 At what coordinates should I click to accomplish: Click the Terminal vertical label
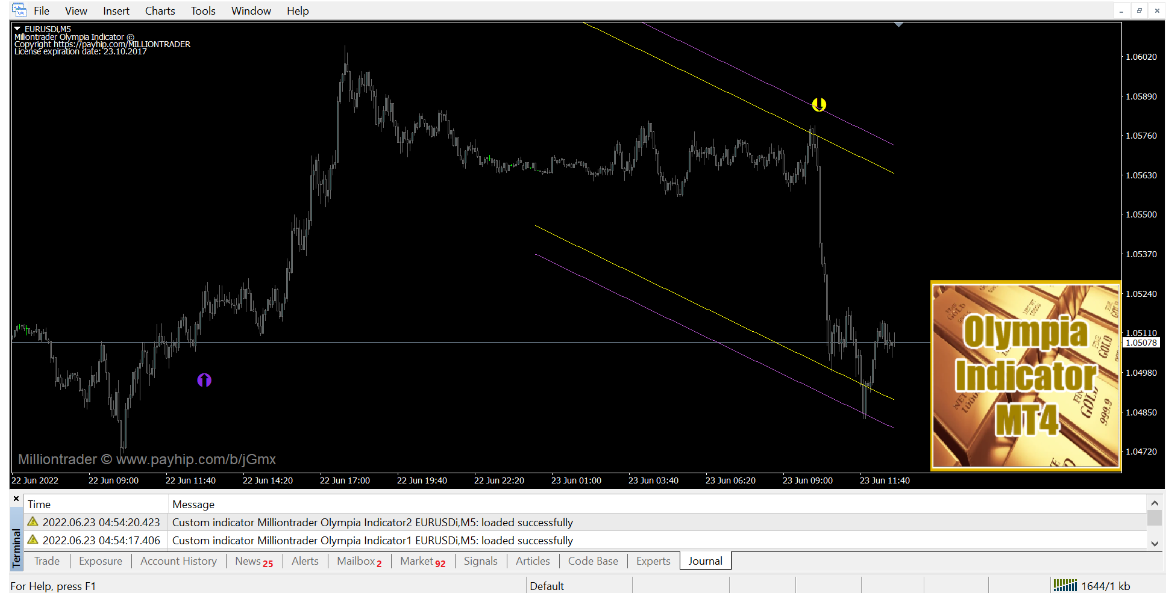pos(16,548)
